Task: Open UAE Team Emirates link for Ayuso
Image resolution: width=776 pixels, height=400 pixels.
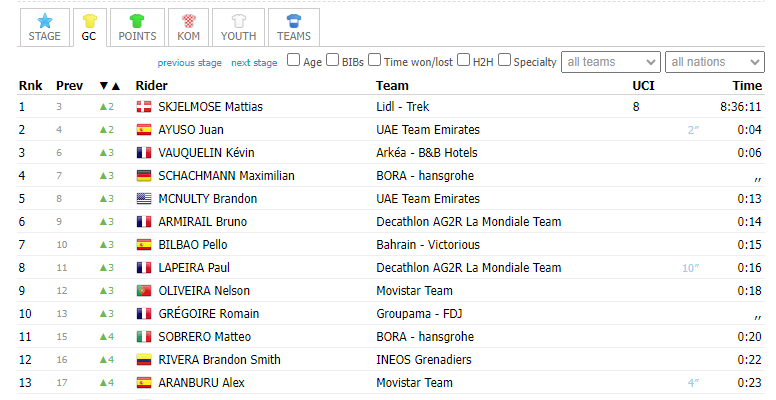Action: pos(428,129)
